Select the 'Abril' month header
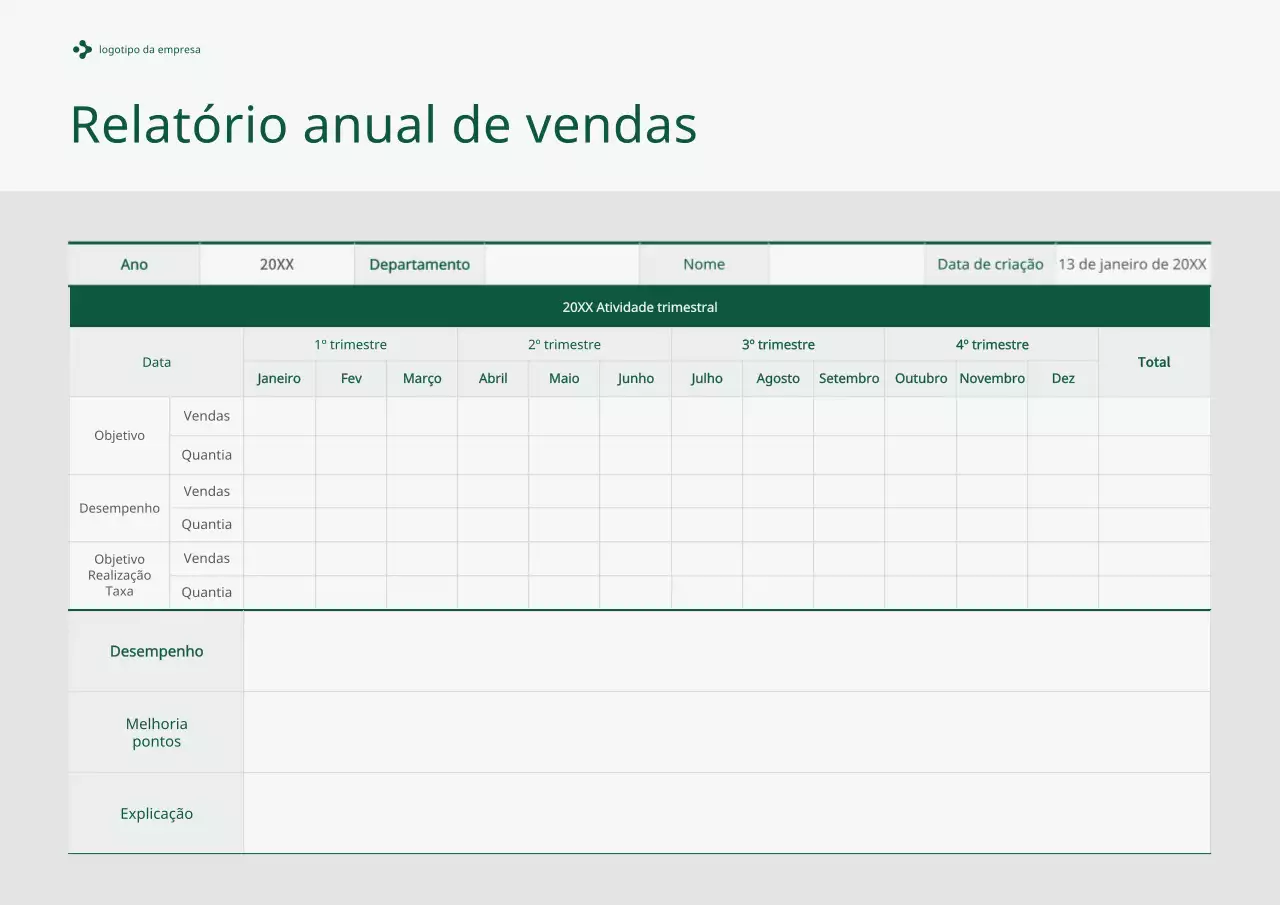 coord(493,378)
